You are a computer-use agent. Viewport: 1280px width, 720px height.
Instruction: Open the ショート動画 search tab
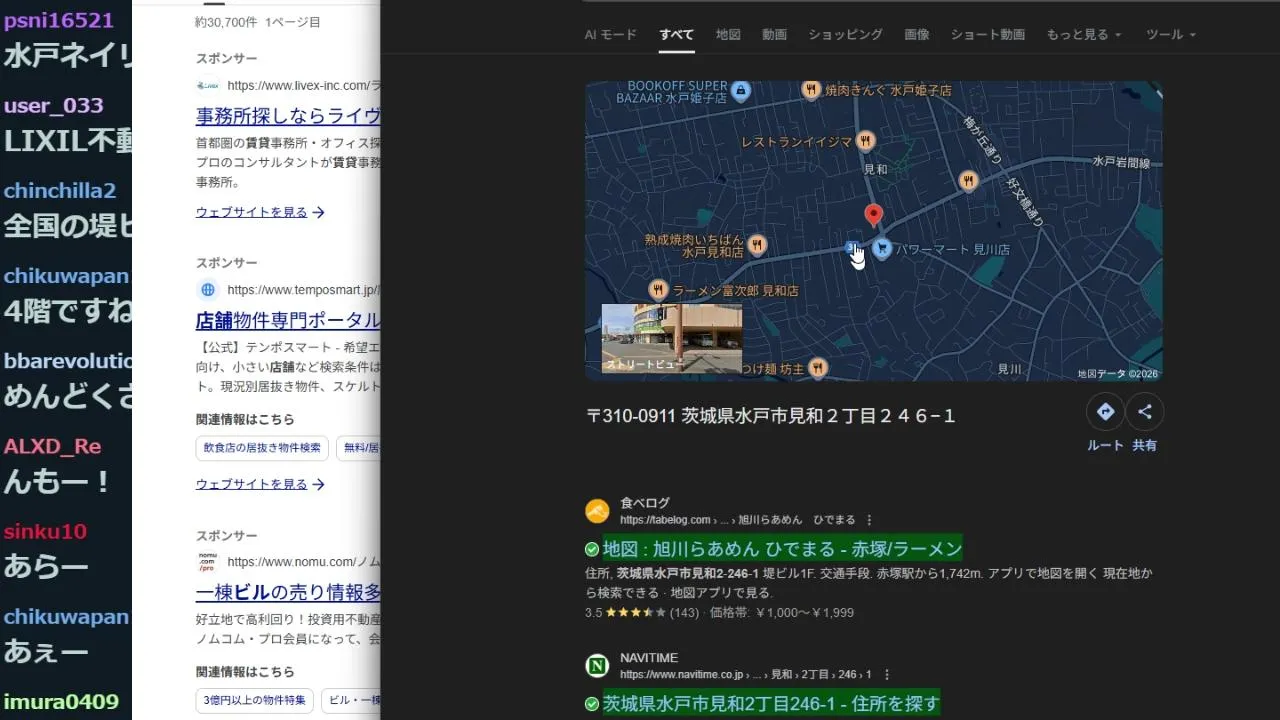coord(988,34)
